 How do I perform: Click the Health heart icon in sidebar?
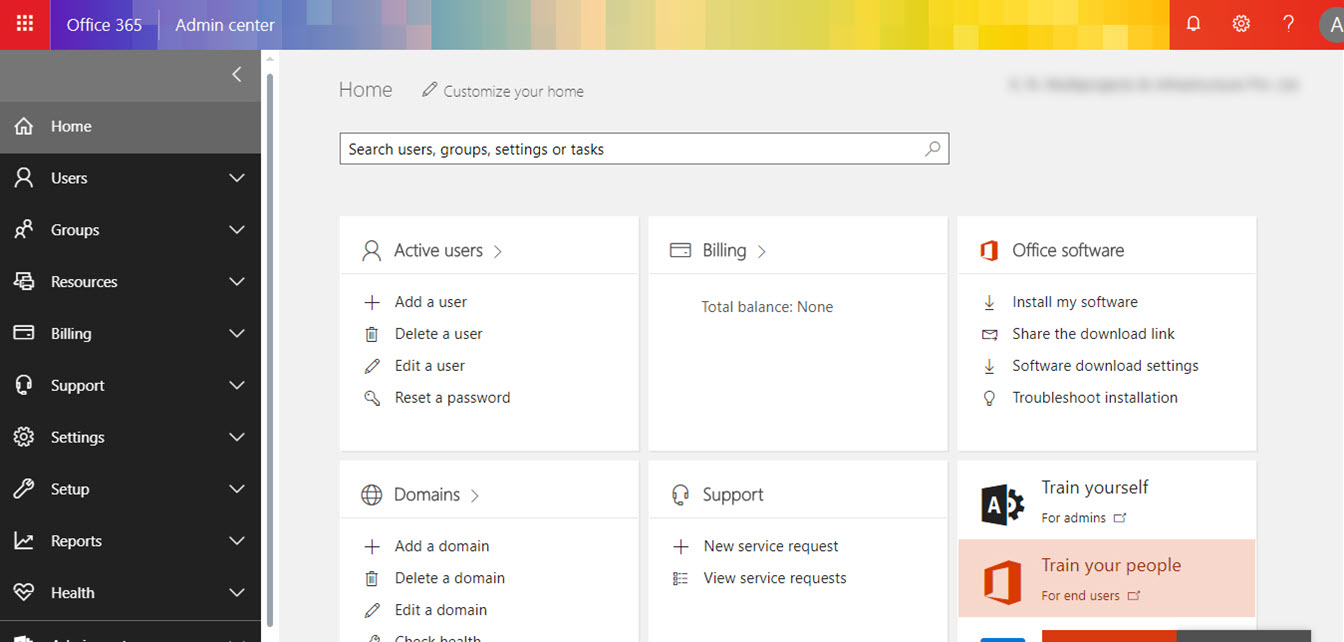coord(24,593)
